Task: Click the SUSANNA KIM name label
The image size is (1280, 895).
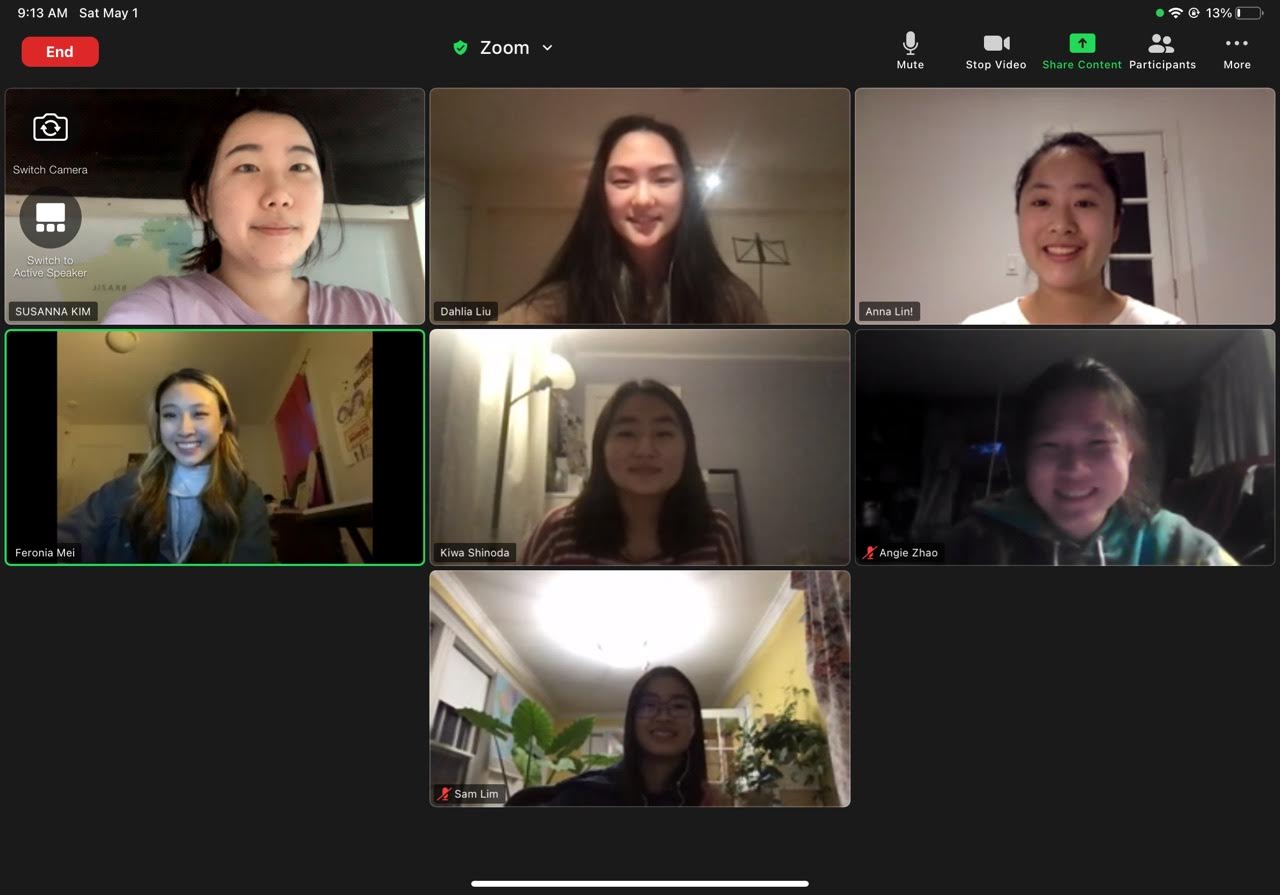Action: [x=53, y=312]
